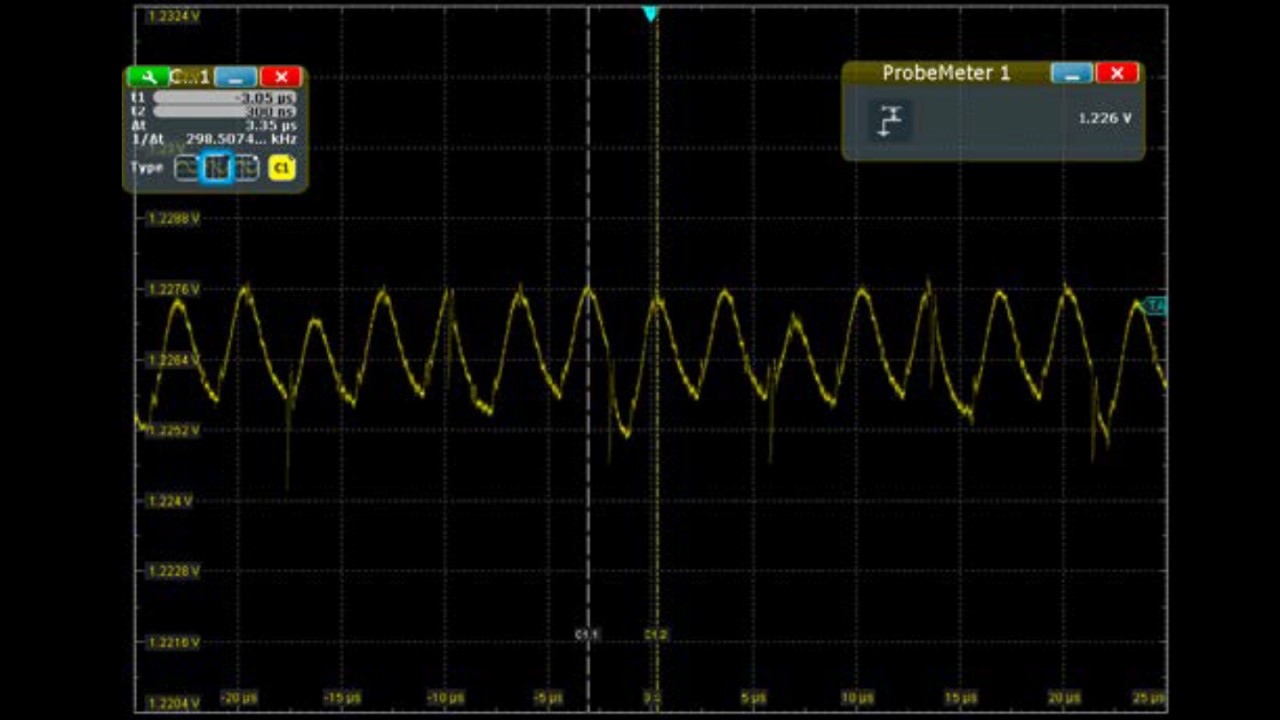
Task: Select the second cursor label at bottom of grid
Action: point(656,634)
